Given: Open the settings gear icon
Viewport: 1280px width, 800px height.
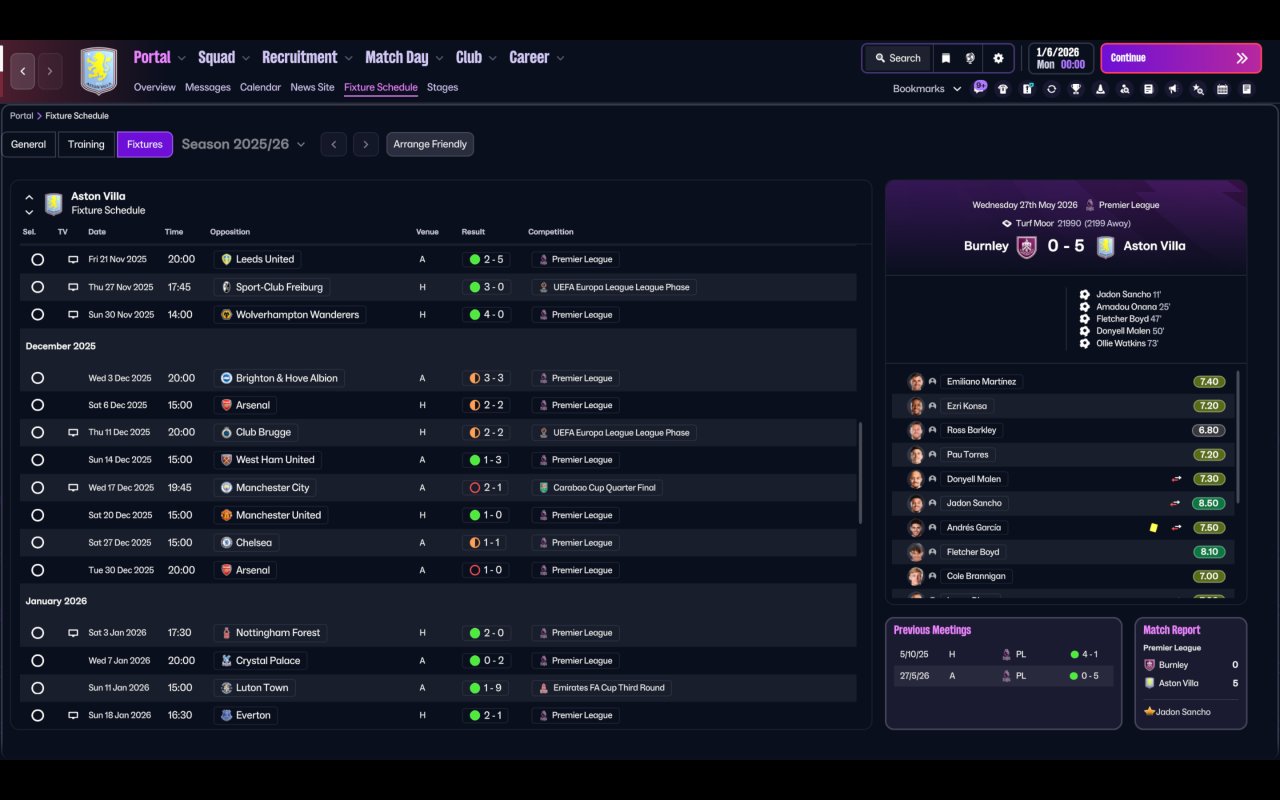Looking at the screenshot, I should click(x=998, y=58).
